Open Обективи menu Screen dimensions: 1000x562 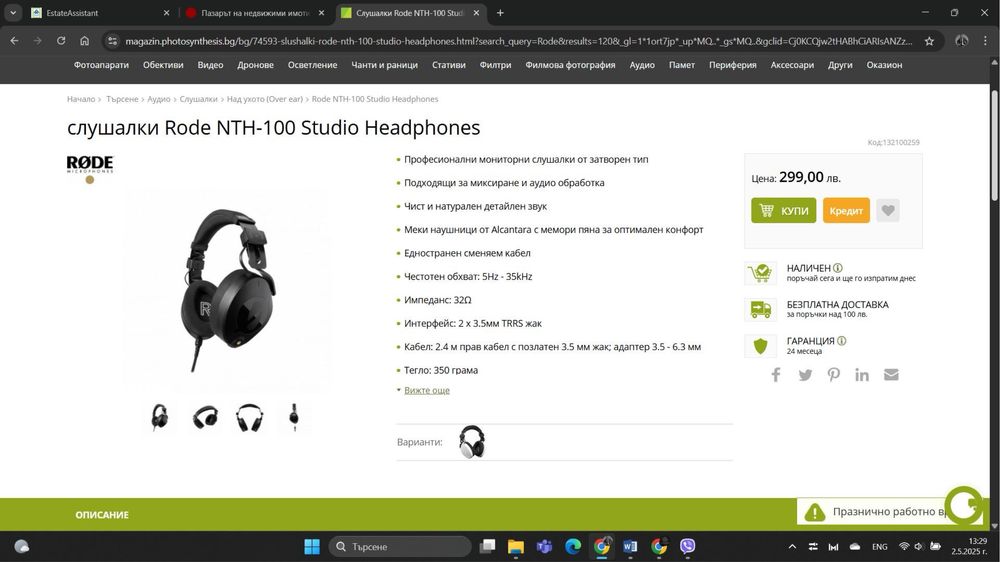pos(163,65)
